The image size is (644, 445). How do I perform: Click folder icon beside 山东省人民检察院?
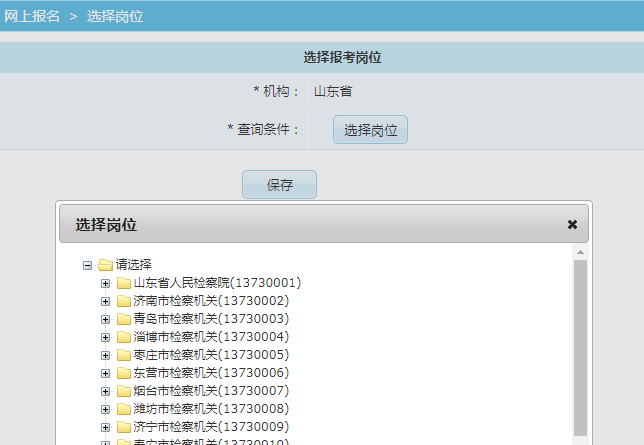point(124,283)
